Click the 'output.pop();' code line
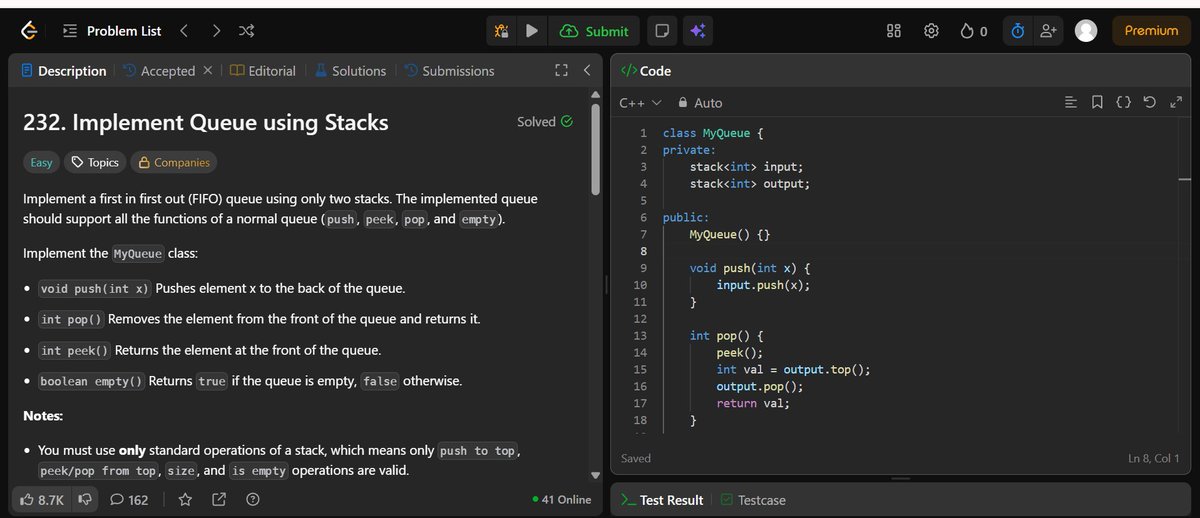This screenshot has height=518, width=1200. pos(760,386)
